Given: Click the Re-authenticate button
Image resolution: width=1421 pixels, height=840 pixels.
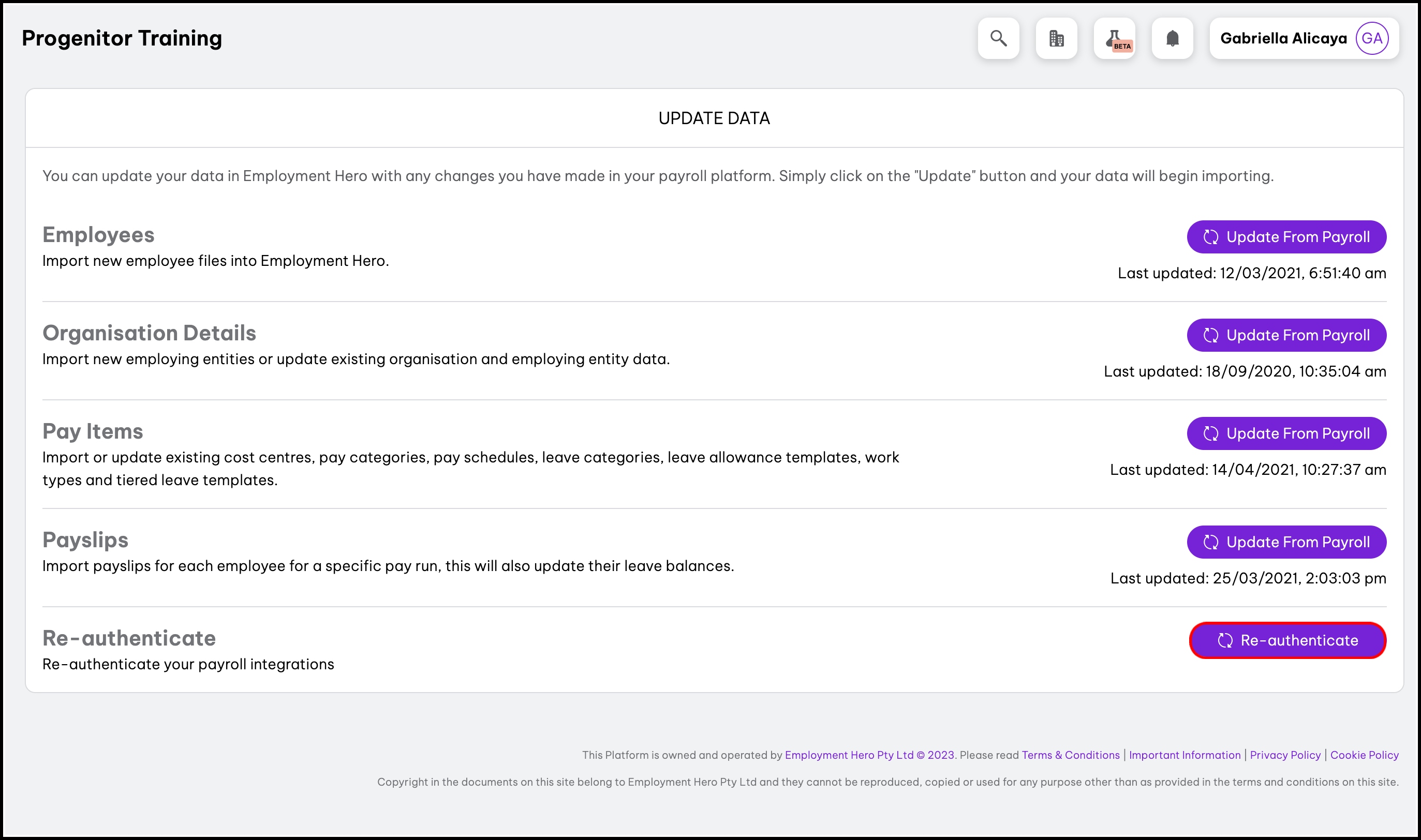Looking at the screenshot, I should coord(1287,640).
